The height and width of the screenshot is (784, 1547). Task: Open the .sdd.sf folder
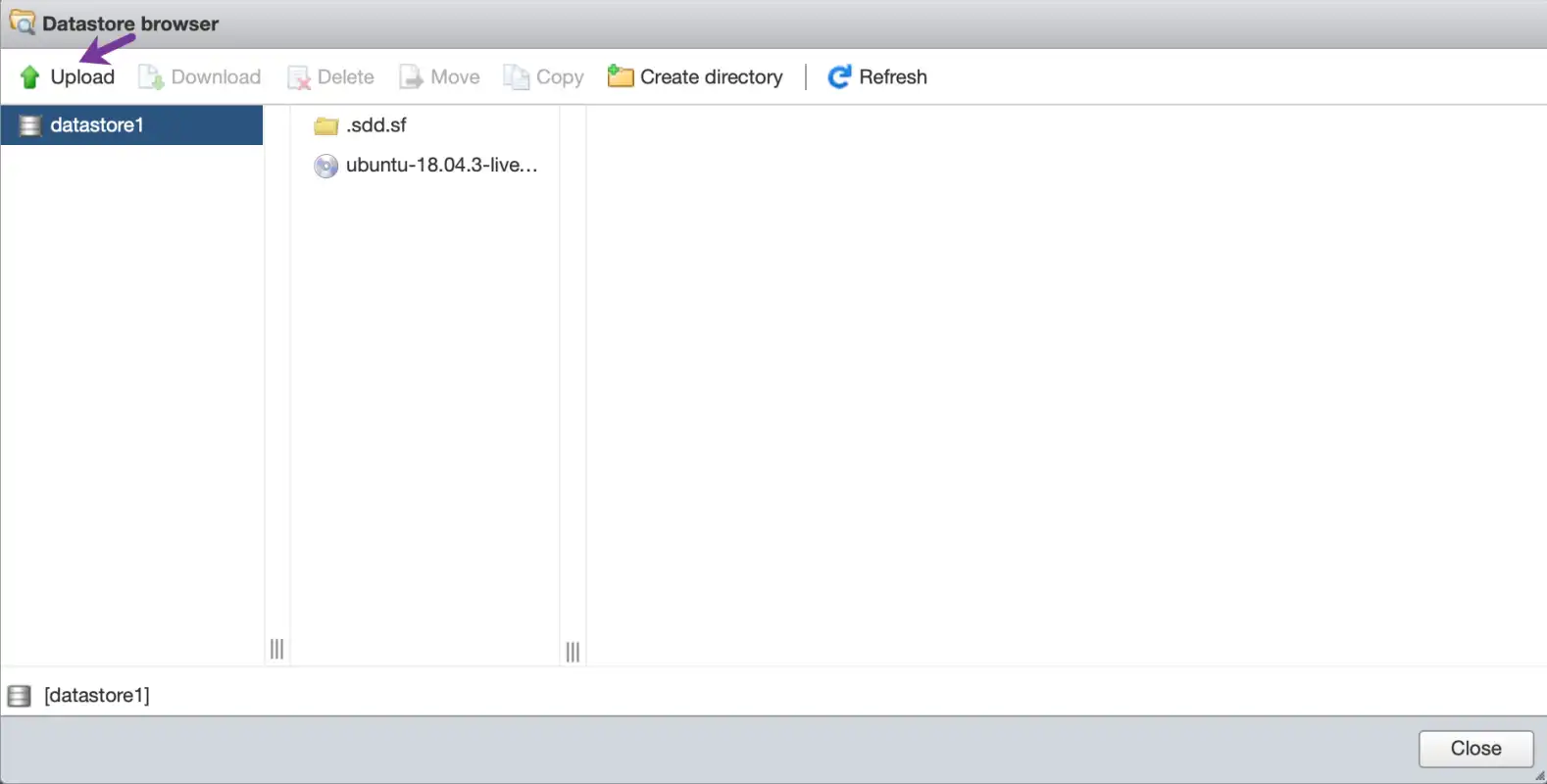(375, 125)
